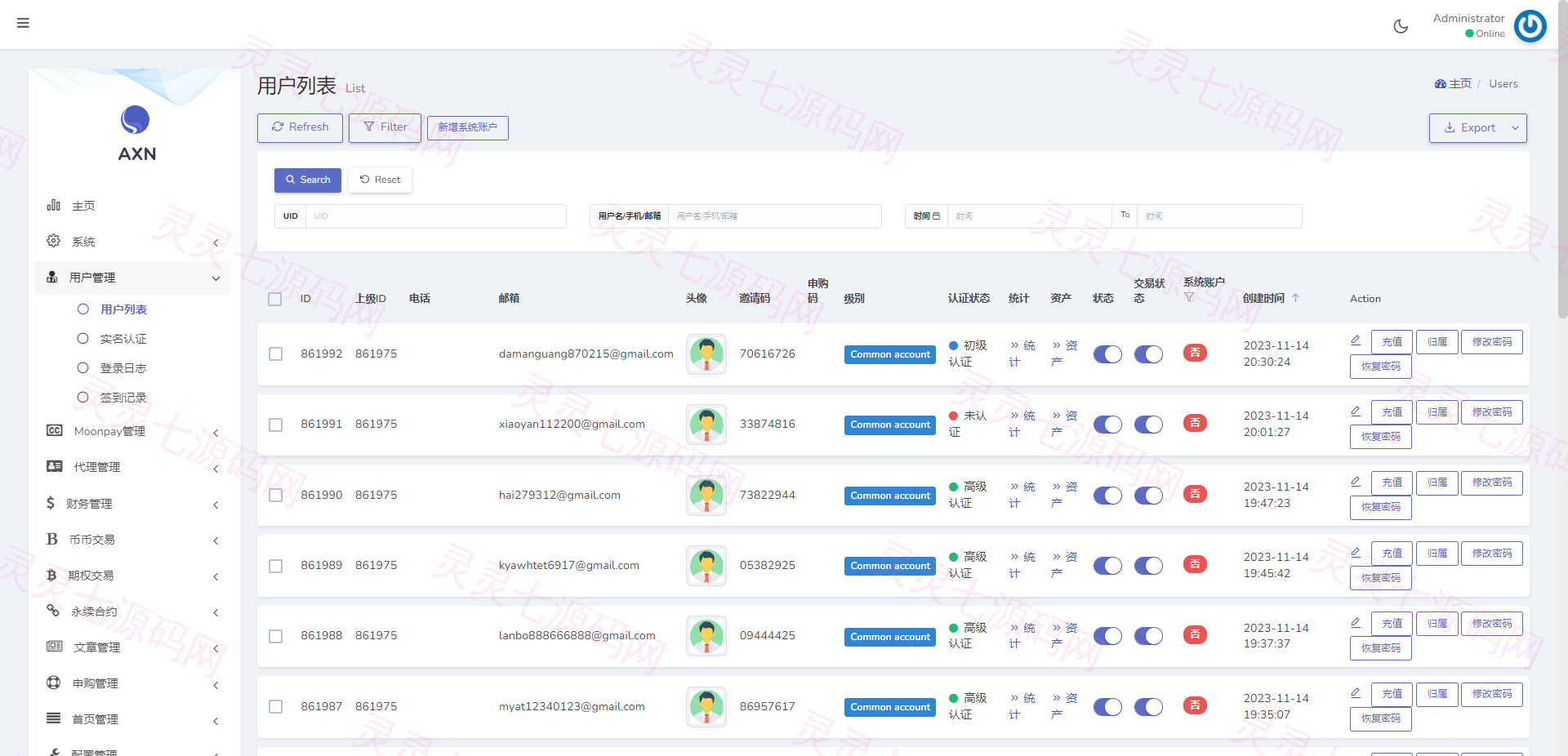Expand the 财务管理 sidebar menu
The width and height of the screenshot is (1568, 756).
click(x=132, y=504)
